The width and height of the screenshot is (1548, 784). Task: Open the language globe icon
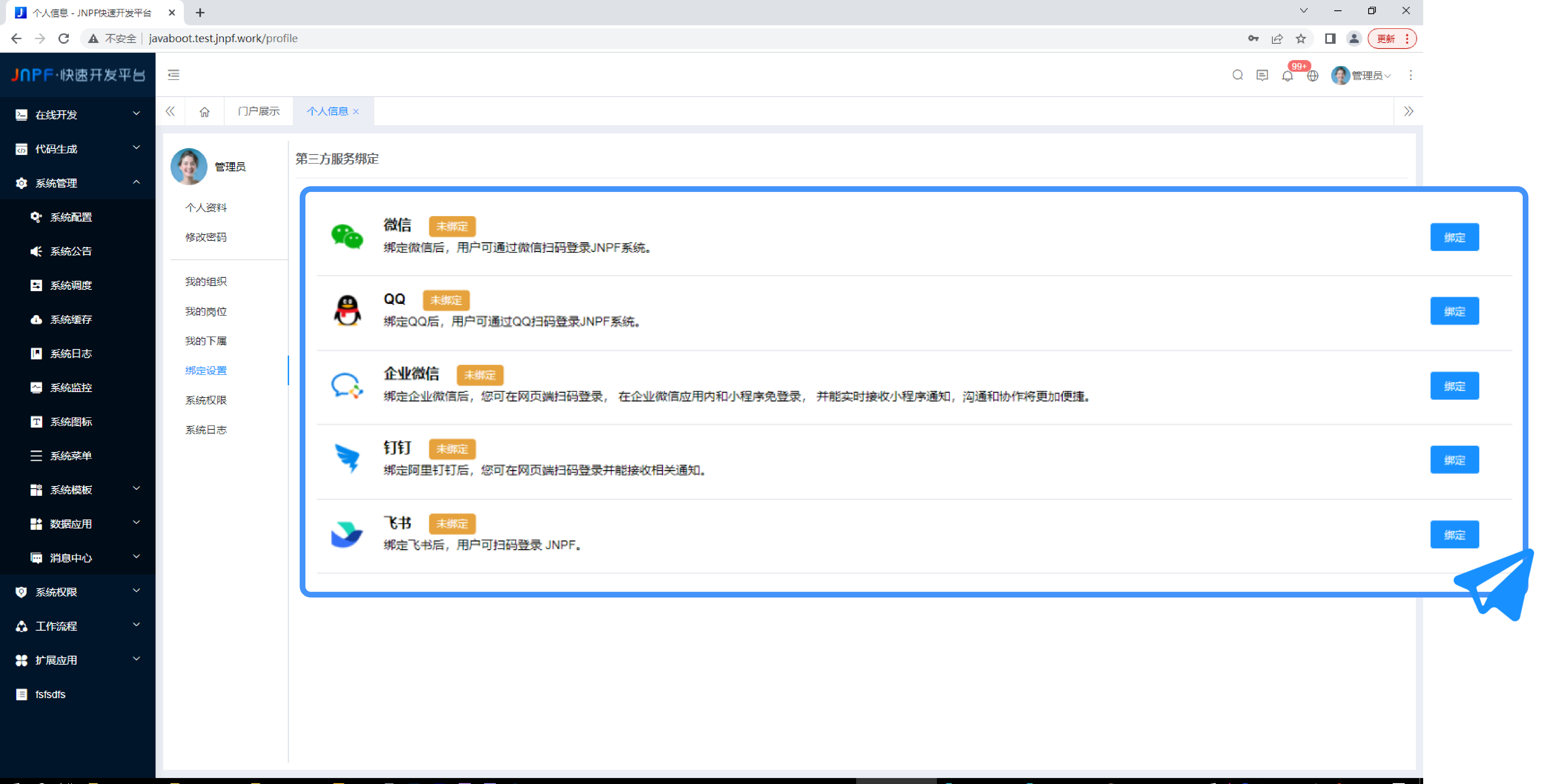click(1312, 76)
